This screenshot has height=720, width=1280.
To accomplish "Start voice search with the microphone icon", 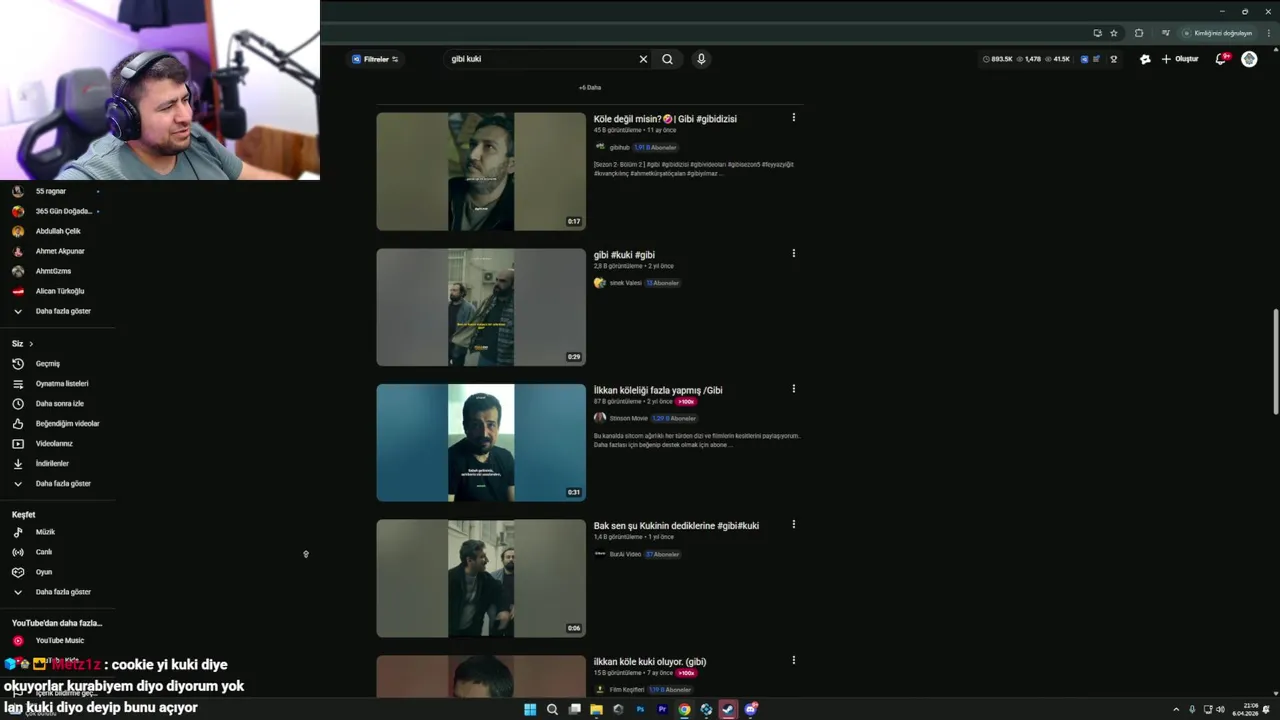I will (701, 59).
